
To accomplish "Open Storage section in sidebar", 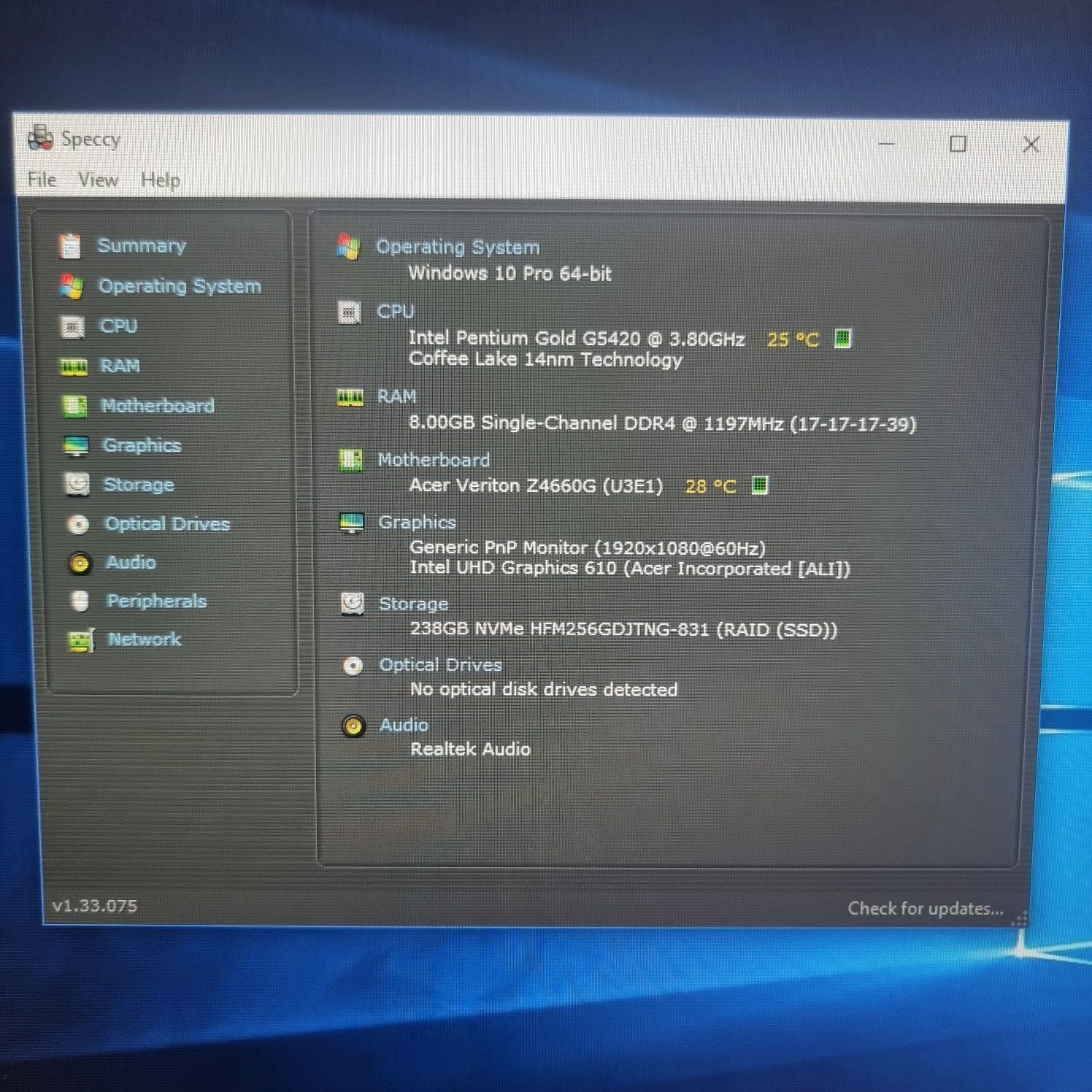I will click(x=139, y=485).
